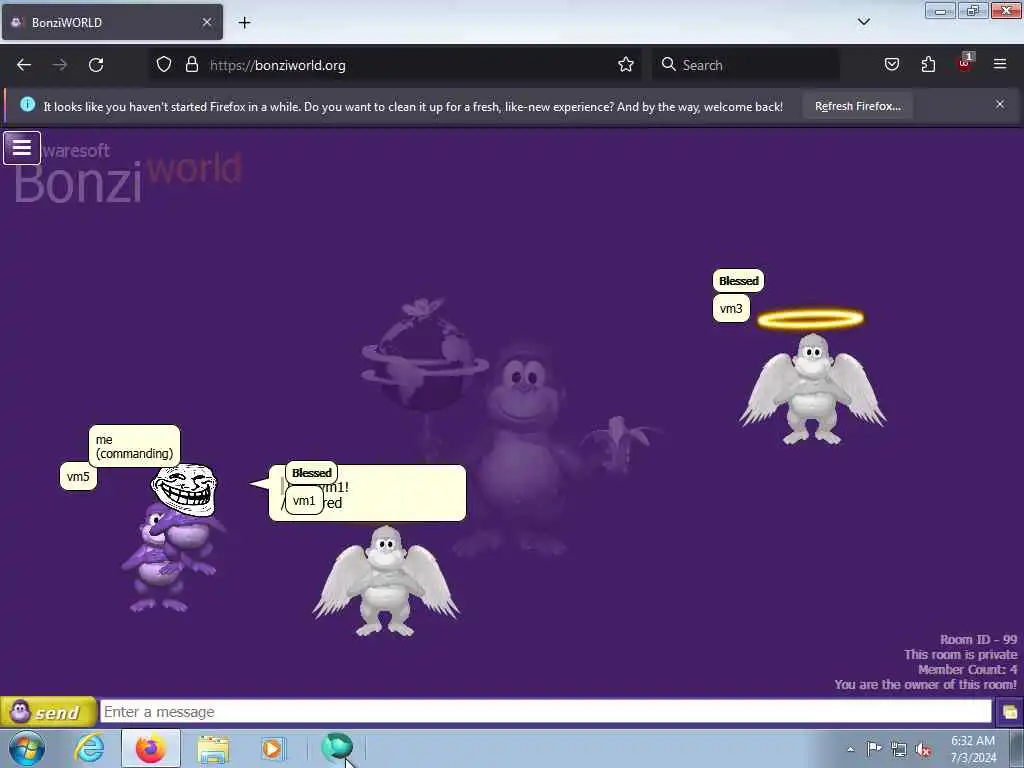Click the vm1 name tag
The width and height of the screenshot is (1024, 768).
304,501
